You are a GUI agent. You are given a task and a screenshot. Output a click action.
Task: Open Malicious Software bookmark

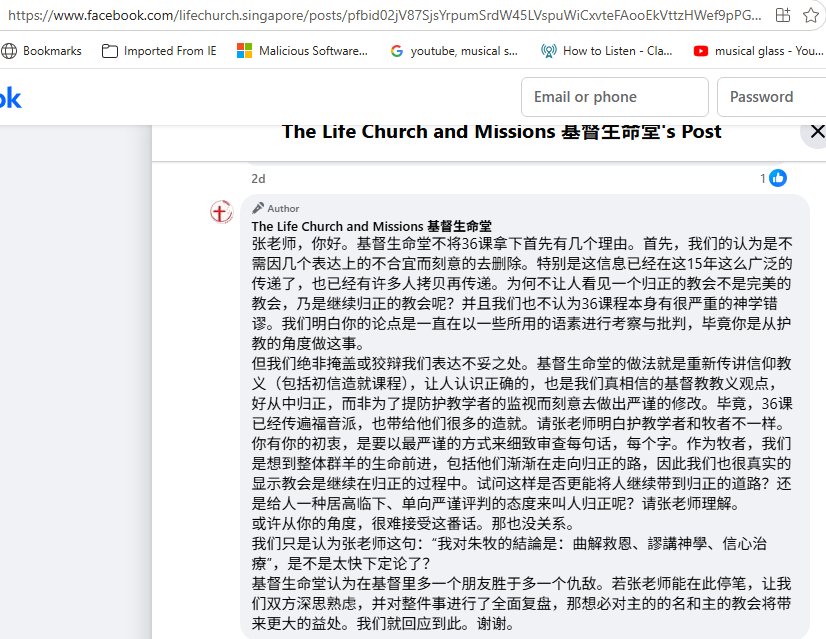[302, 51]
